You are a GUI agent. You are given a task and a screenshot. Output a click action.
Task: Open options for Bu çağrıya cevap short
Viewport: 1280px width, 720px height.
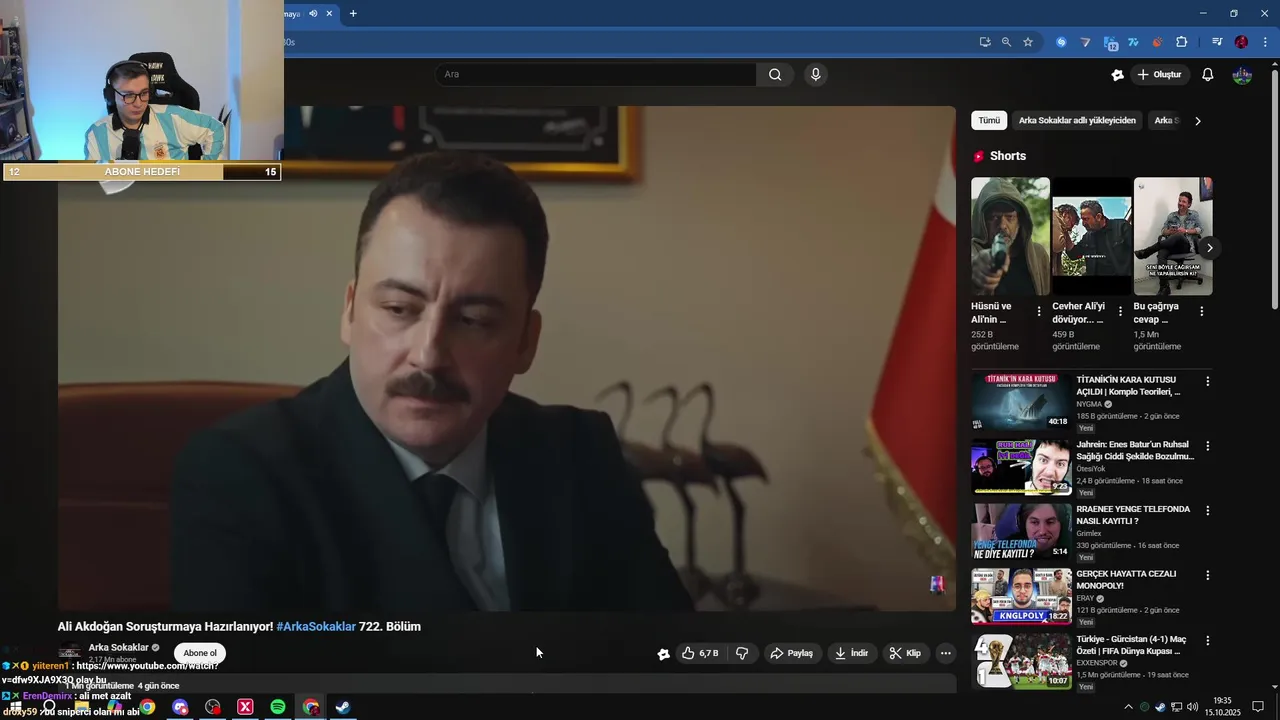(x=1201, y=311)
